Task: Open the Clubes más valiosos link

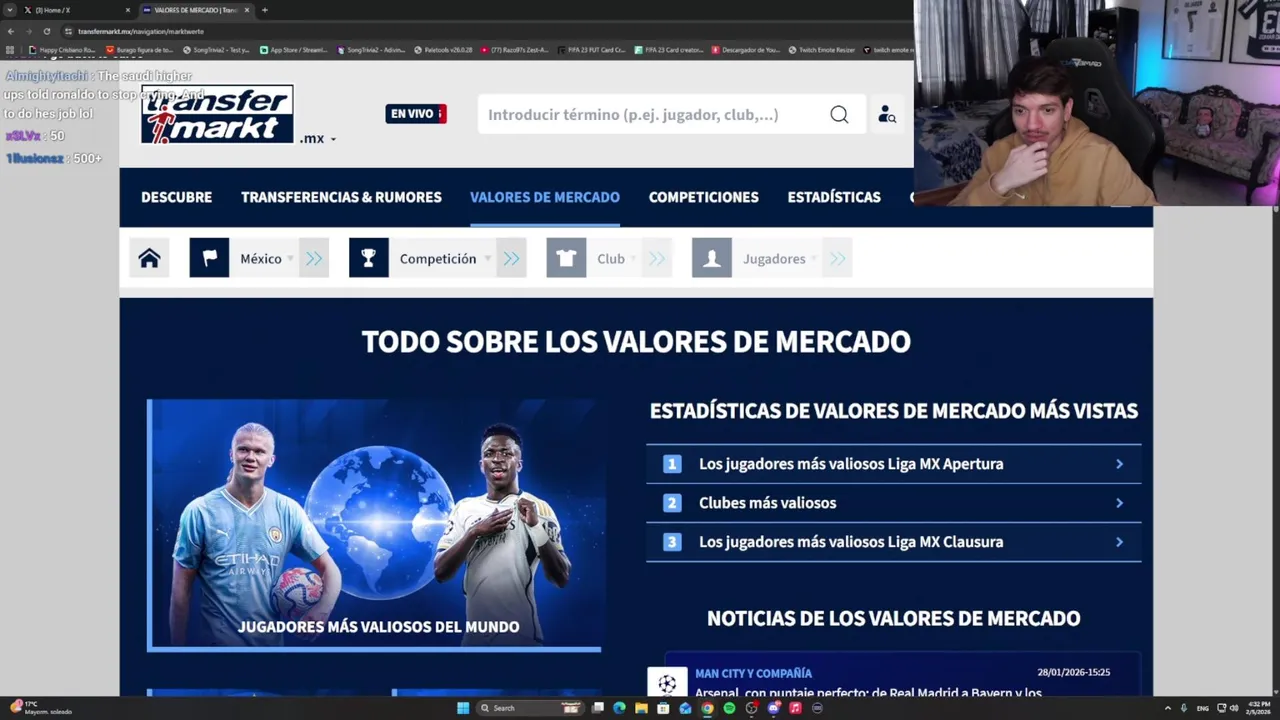Action: [767, 503]
